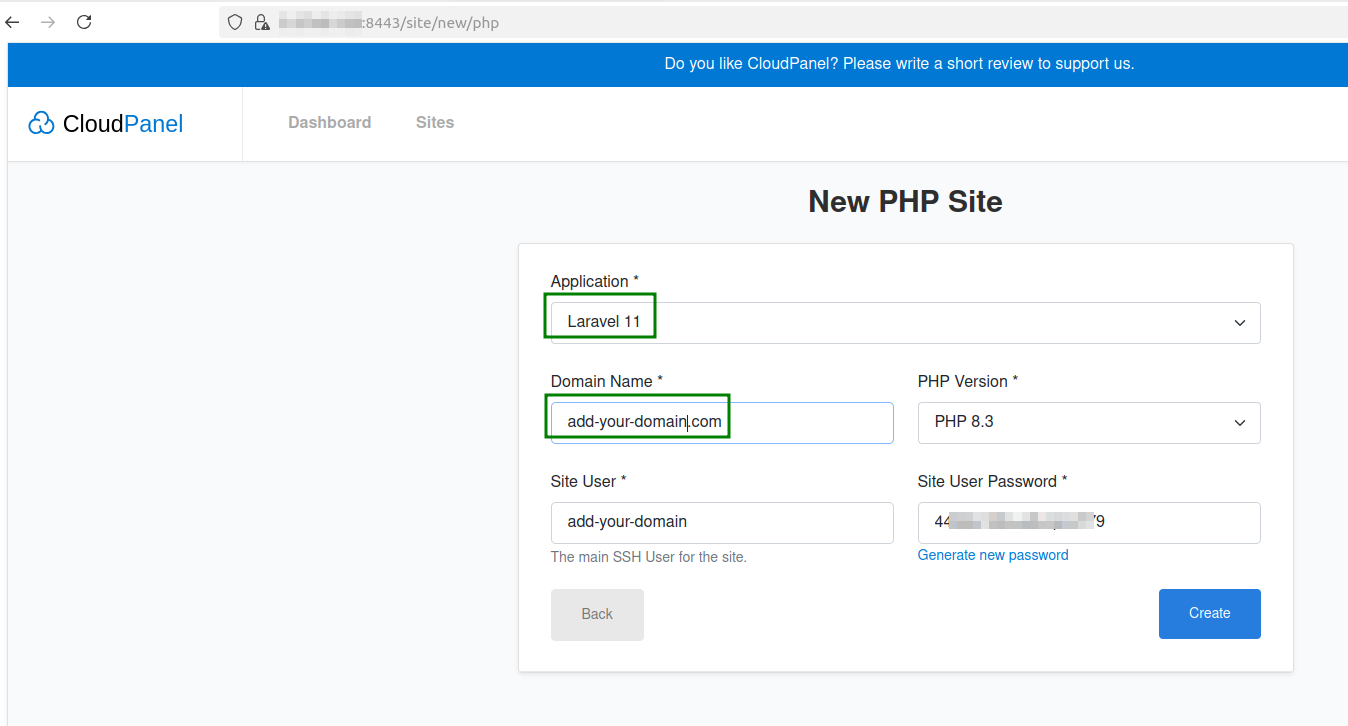Click the browser URL address bar
The height and width of the screenshot is (726, 1348).
coord(780,22)
